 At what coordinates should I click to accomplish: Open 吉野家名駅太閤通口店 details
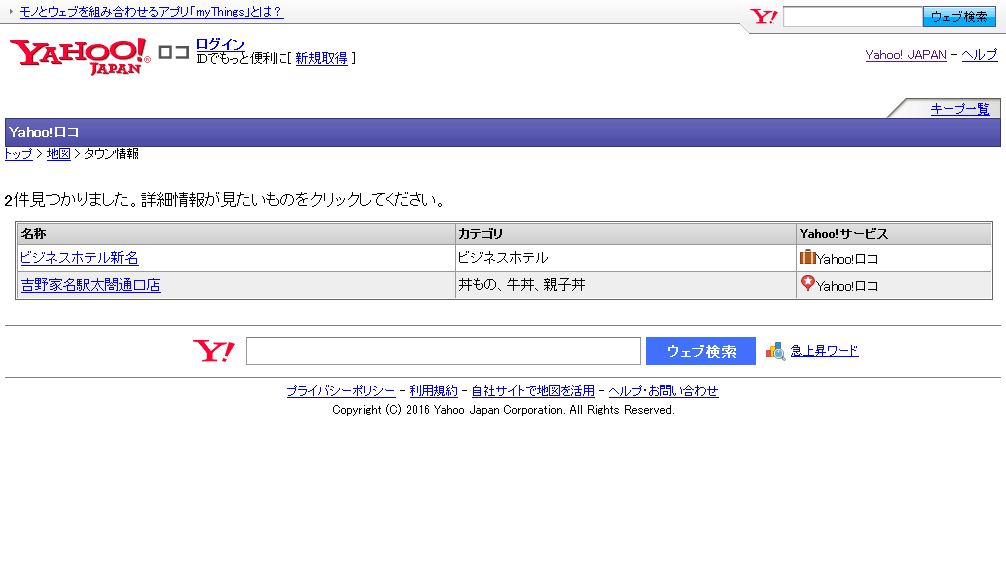coord(90,285)
